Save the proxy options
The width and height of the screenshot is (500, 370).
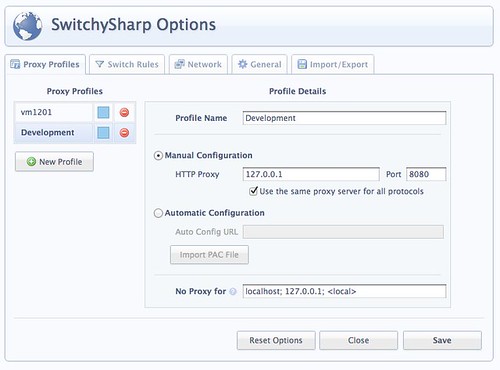pyautogui.click(x=442, y=340)
